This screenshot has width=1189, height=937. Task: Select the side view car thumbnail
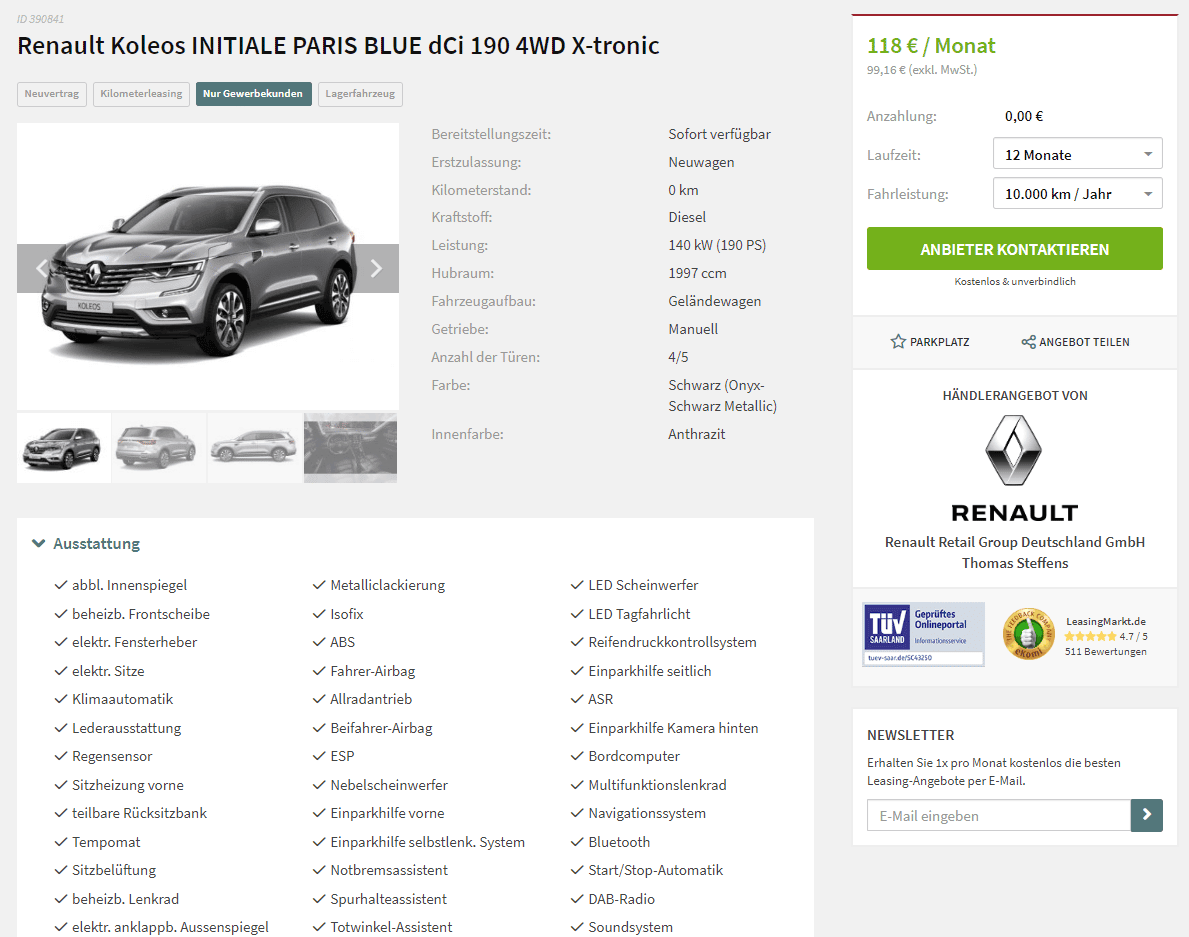point(254,447)
